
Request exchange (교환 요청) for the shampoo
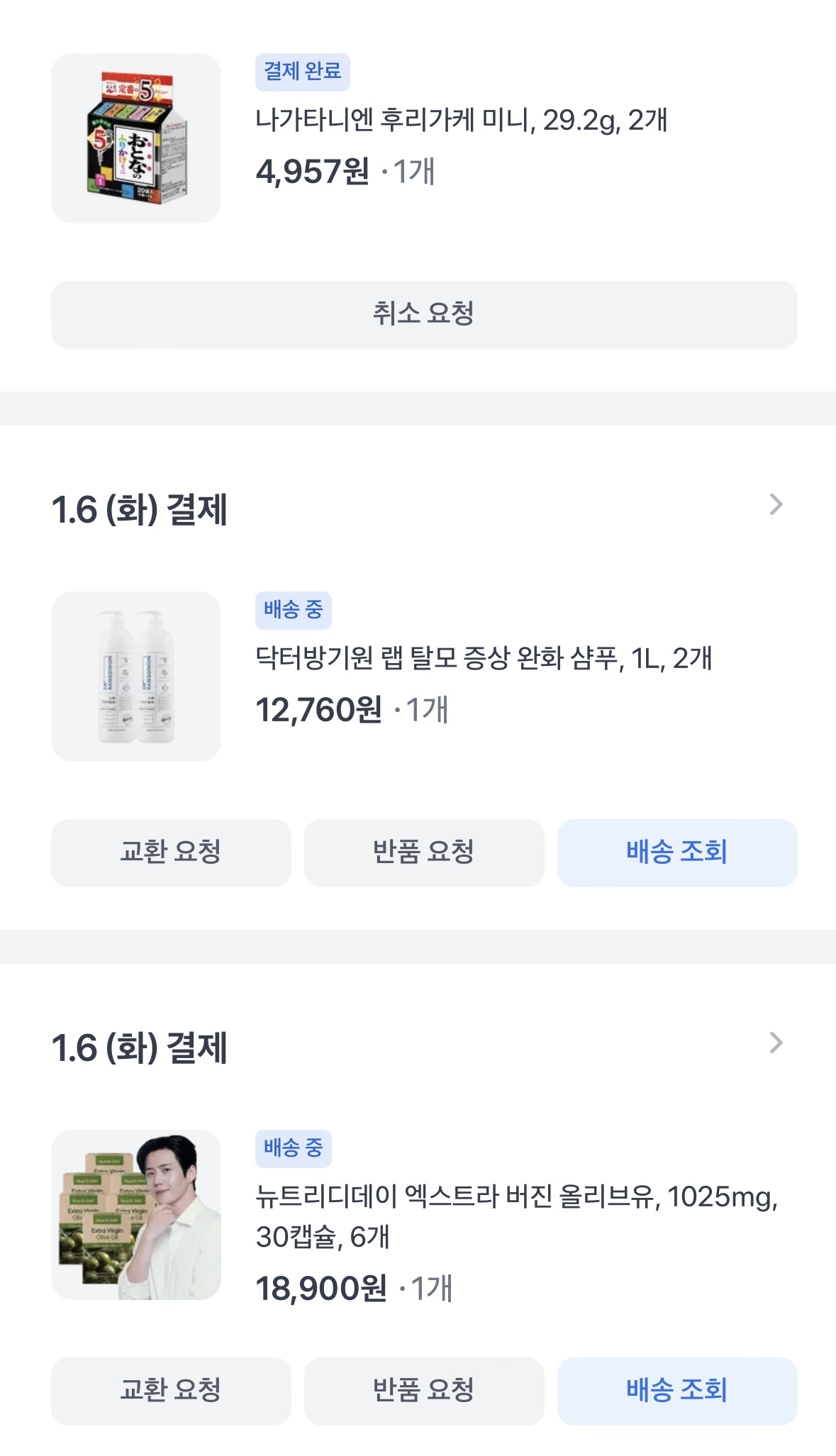[171, 852]
